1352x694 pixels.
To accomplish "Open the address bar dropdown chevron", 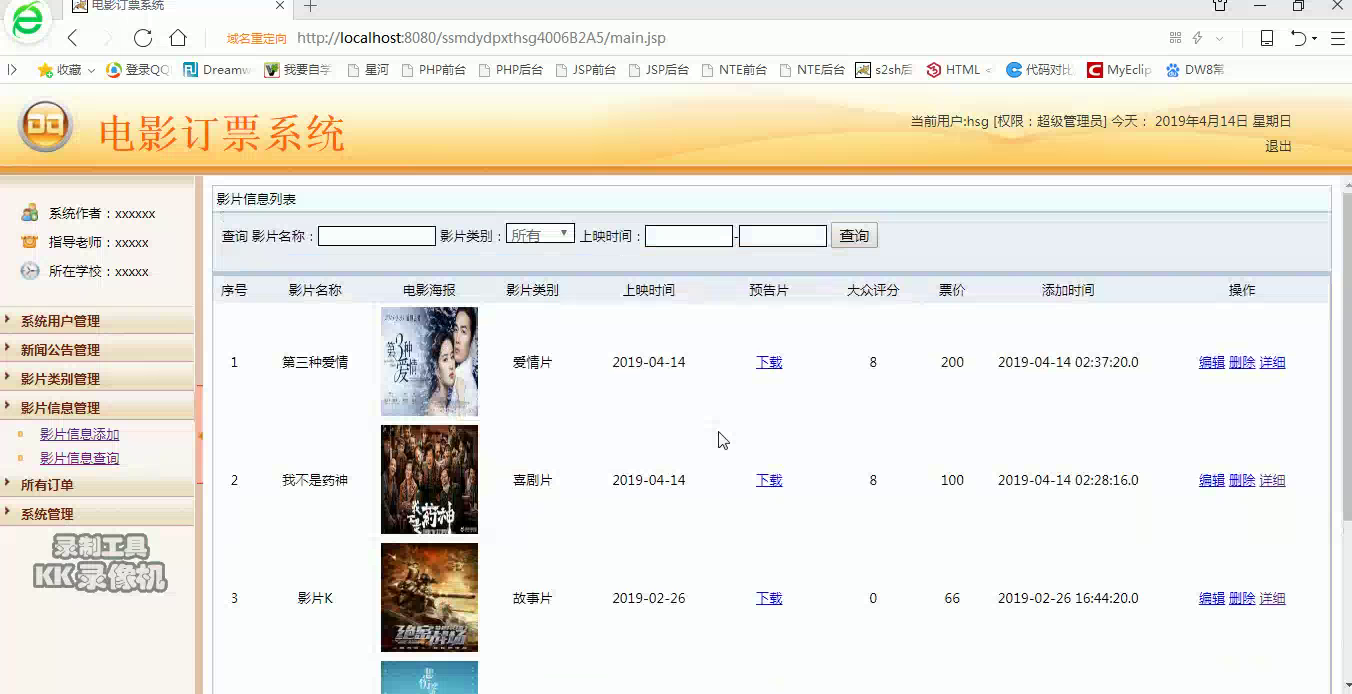I will point(1219,38).
